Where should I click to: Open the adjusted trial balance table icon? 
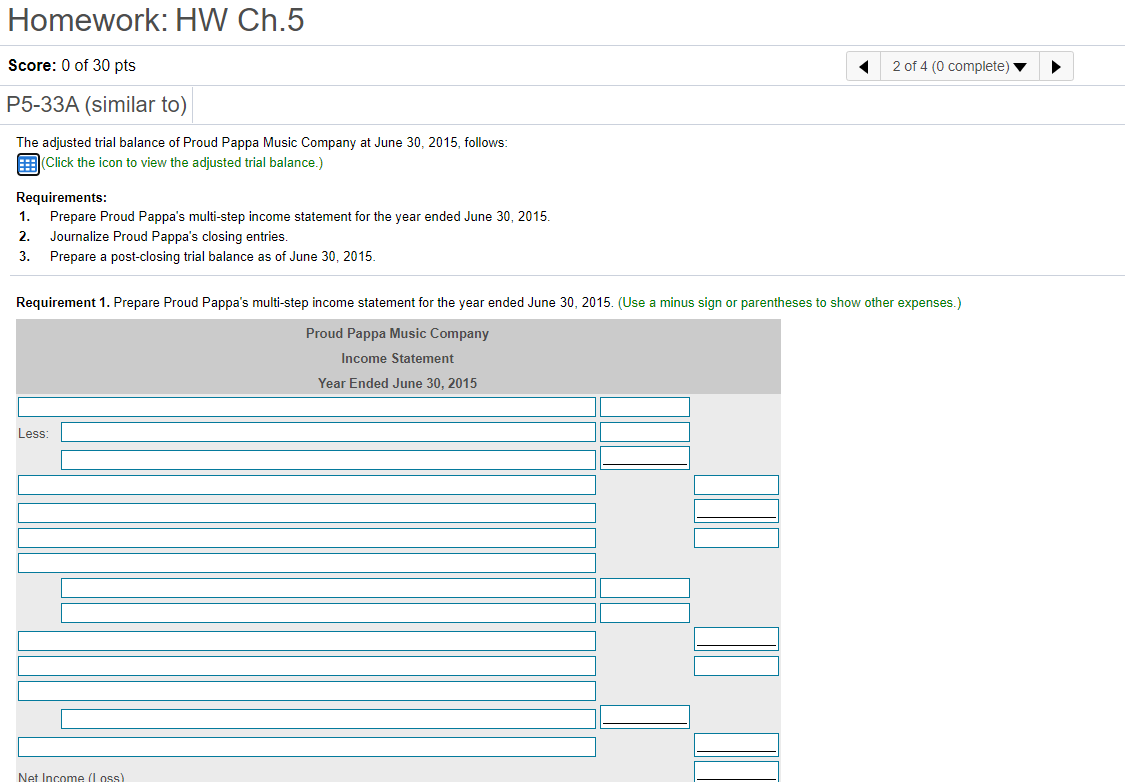tap(28, 164)
